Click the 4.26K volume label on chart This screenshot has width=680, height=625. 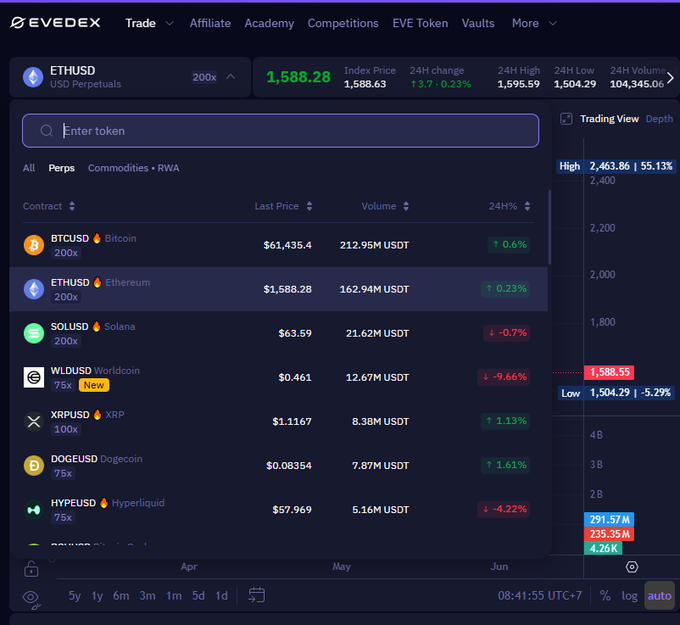pyautogui.click(x=603, y=548)
